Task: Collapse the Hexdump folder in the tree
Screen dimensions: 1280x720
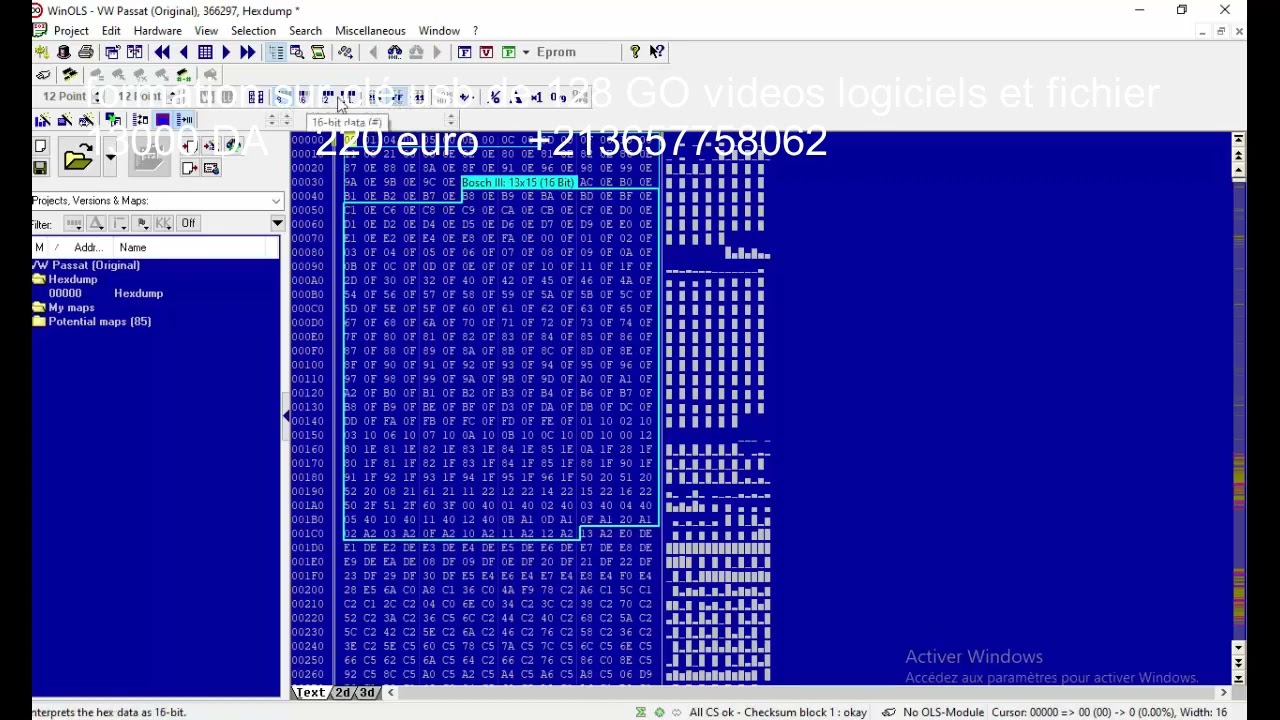Action: [x=39, y=279]
